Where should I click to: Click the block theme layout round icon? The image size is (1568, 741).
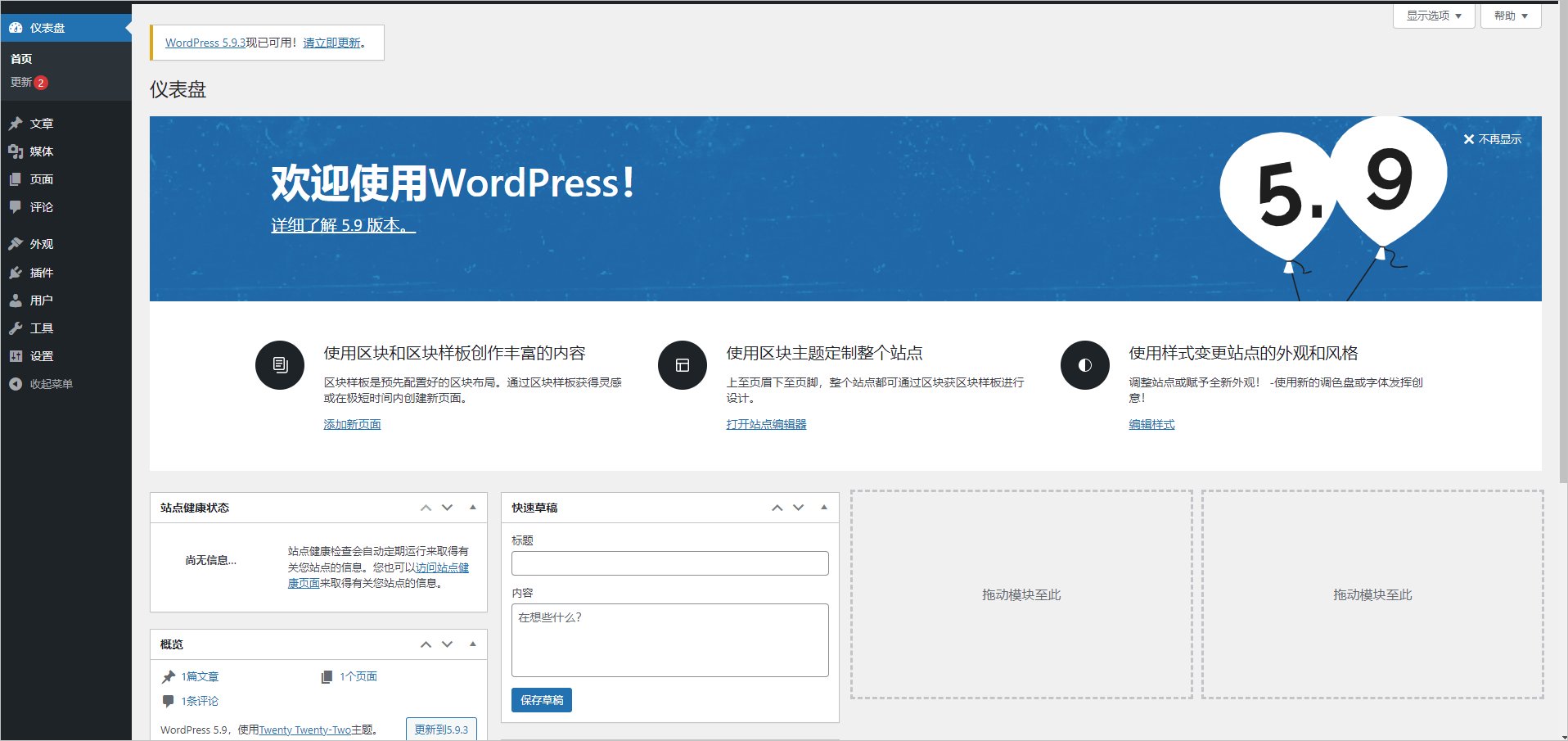click(x=683, y=365)
